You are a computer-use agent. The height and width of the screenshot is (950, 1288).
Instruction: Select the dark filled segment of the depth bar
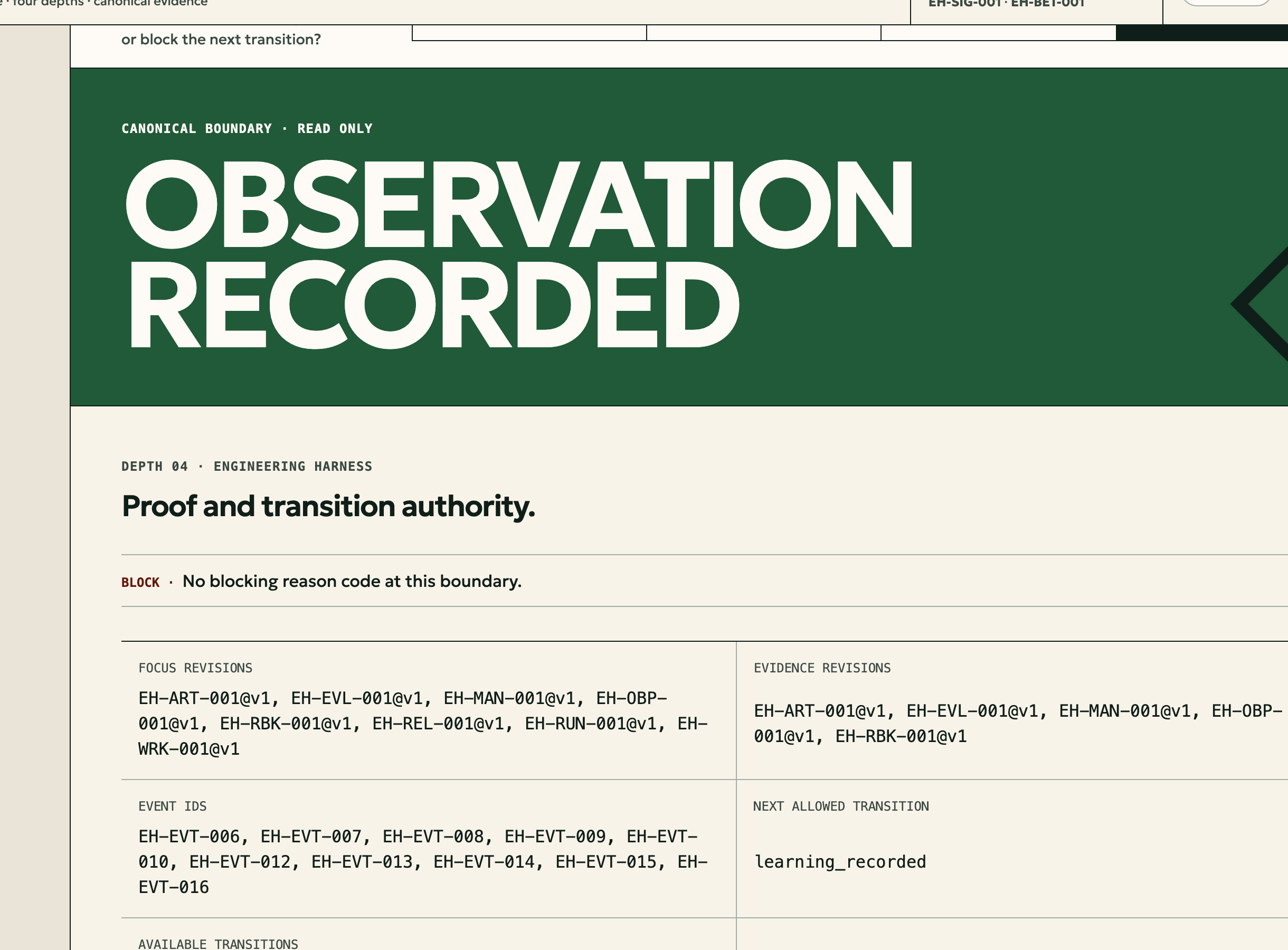1202,33
